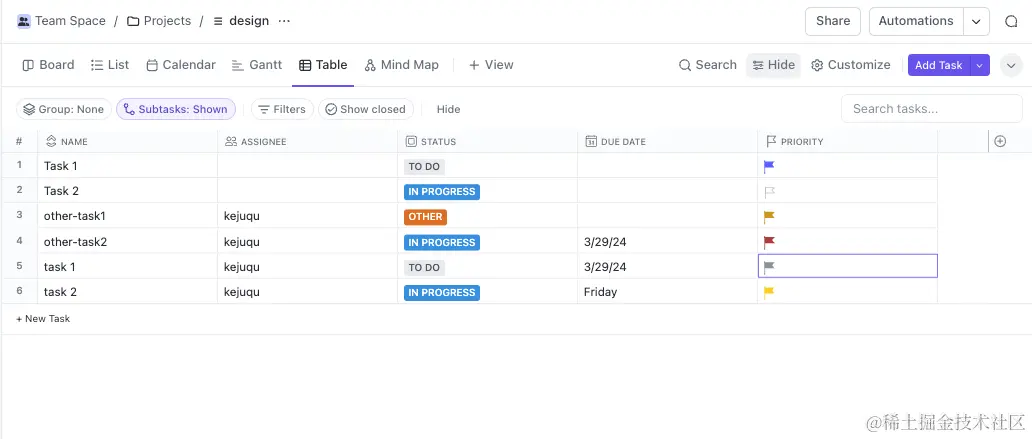Click the Projects folder icon in breadcrumb
Viewport: 1032px width, 439px height.
point(133,21)
